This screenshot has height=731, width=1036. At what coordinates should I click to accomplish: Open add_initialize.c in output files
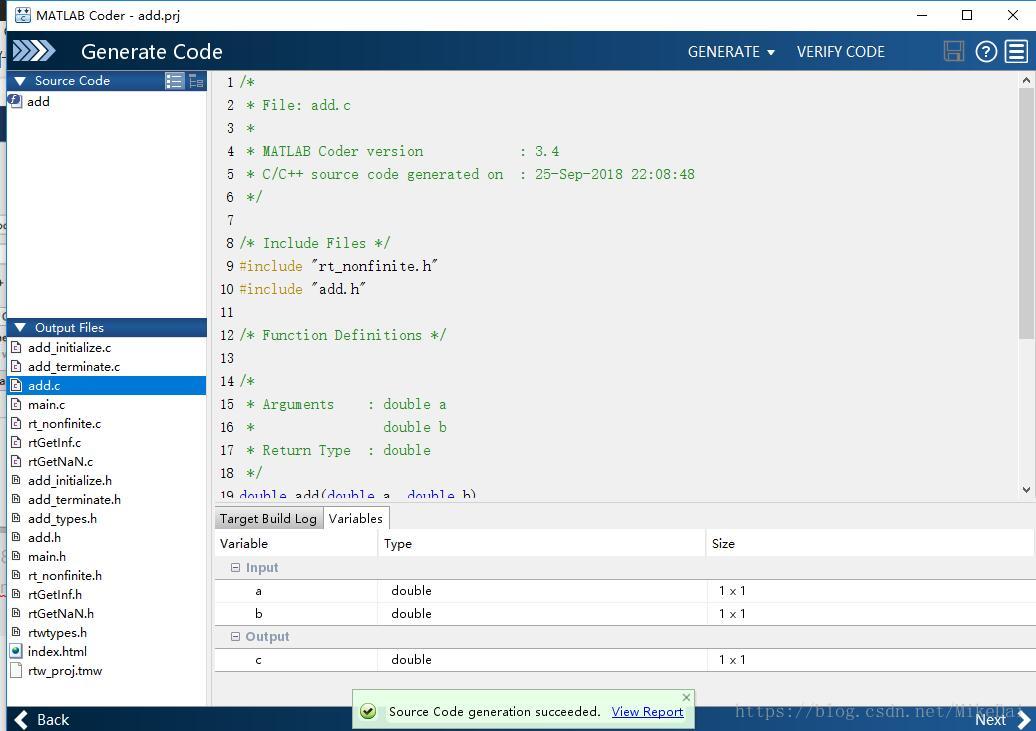(69, 347)
